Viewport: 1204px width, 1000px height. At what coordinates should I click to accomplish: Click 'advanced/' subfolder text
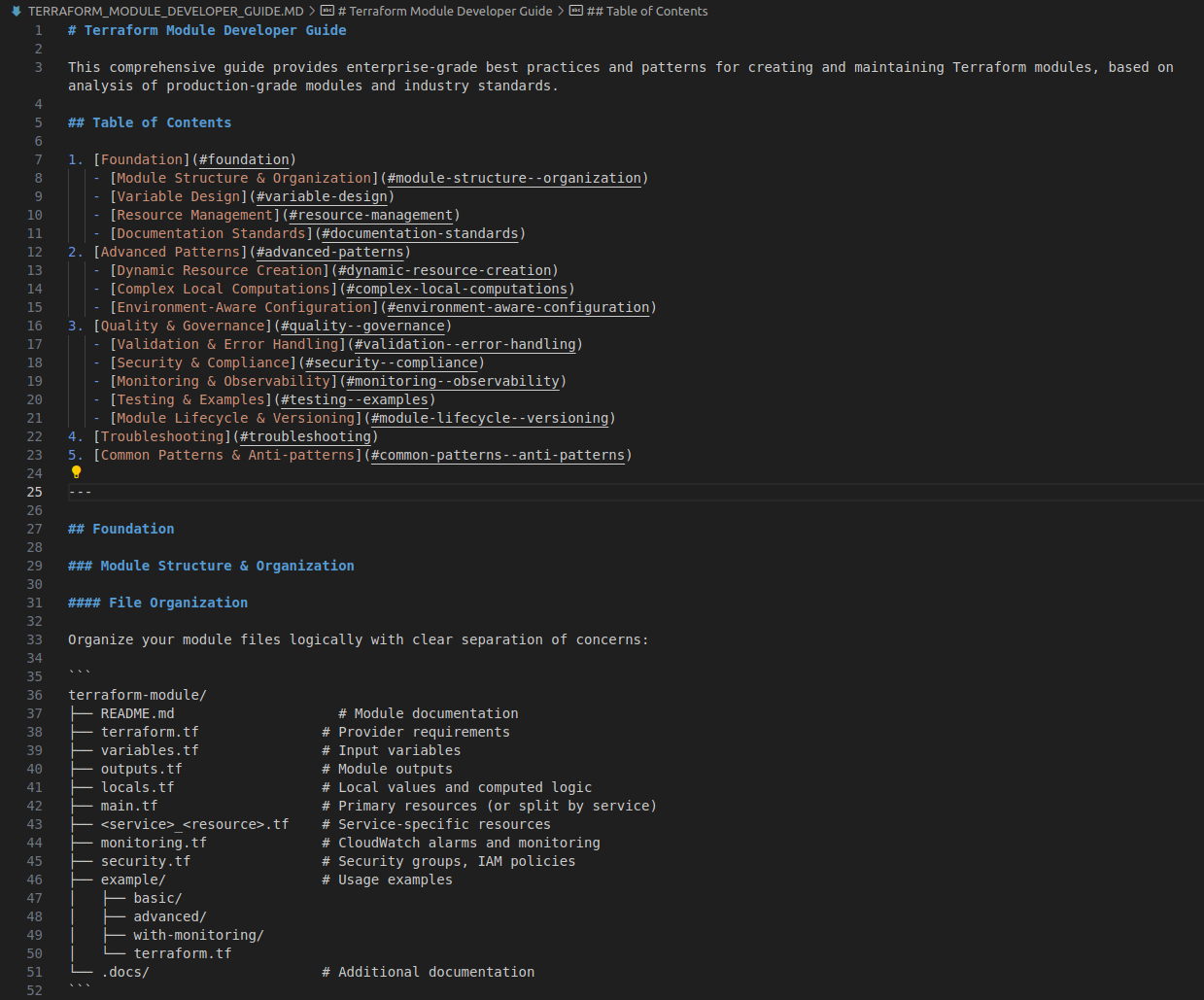(x=170, y=916)
